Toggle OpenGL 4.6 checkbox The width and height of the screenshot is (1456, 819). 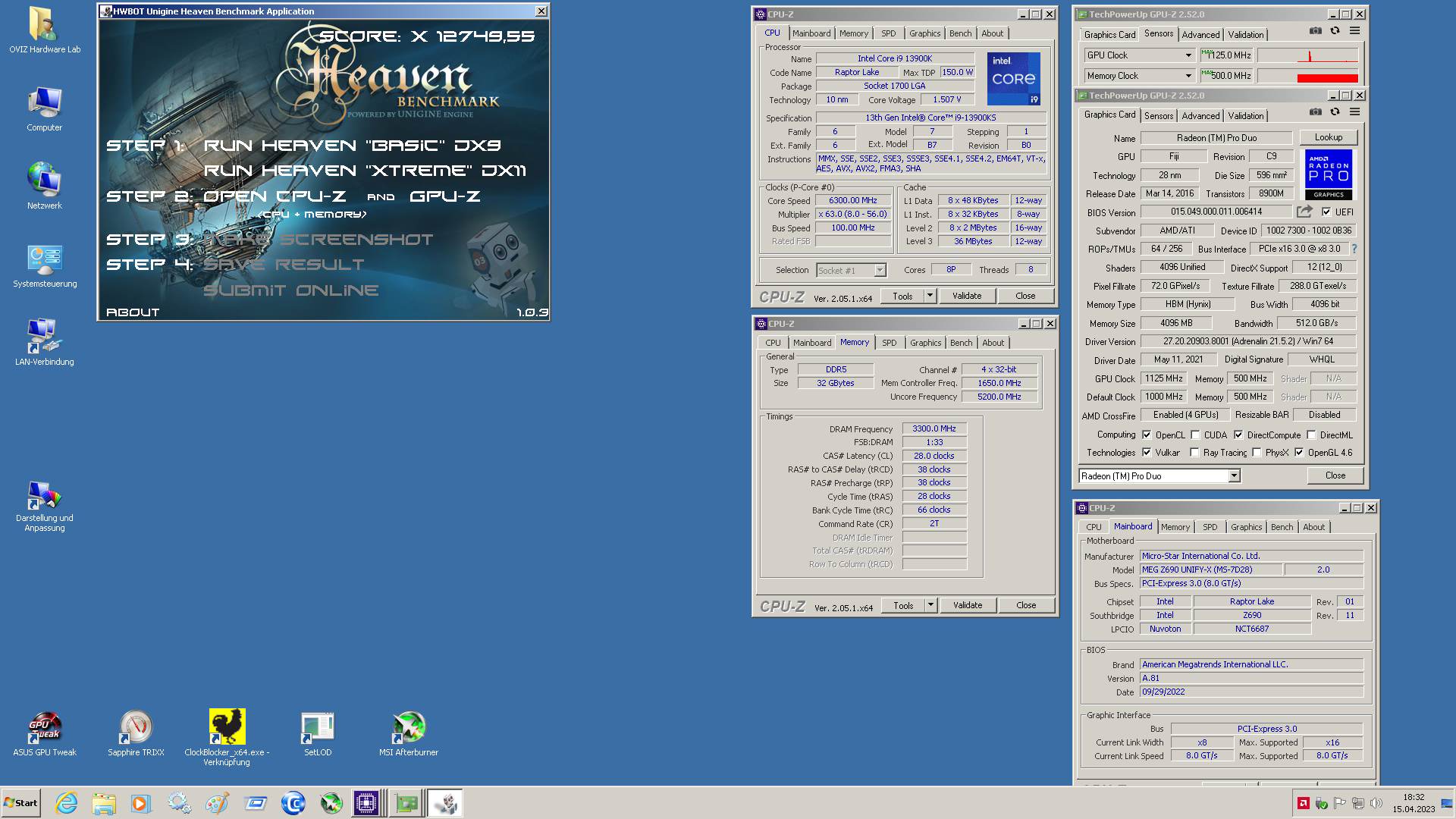point(1299,453)
